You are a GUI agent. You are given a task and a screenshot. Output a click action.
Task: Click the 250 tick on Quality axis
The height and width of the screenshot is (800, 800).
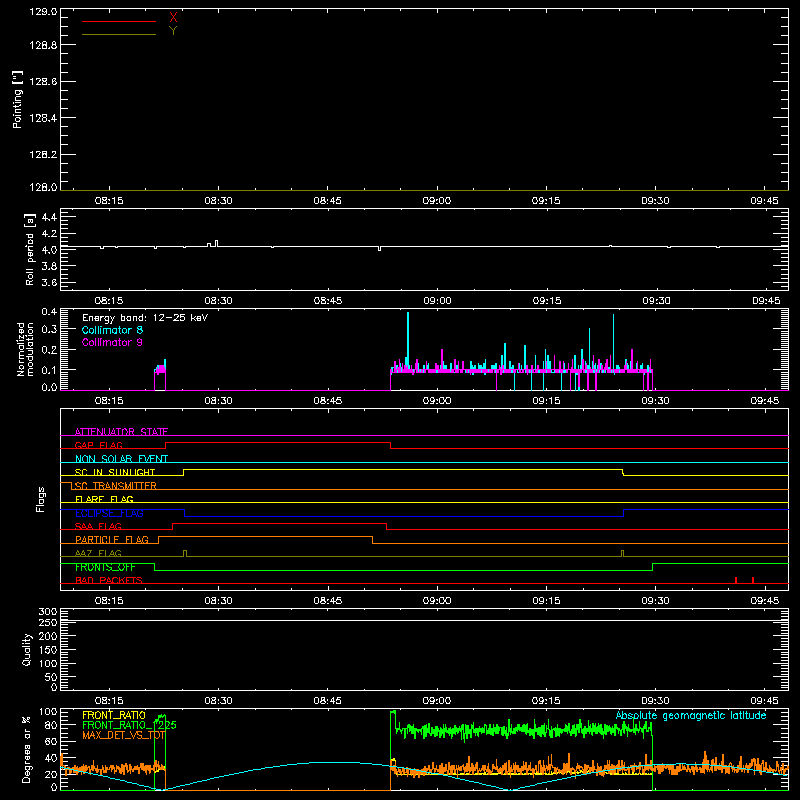tap(47, 623)
